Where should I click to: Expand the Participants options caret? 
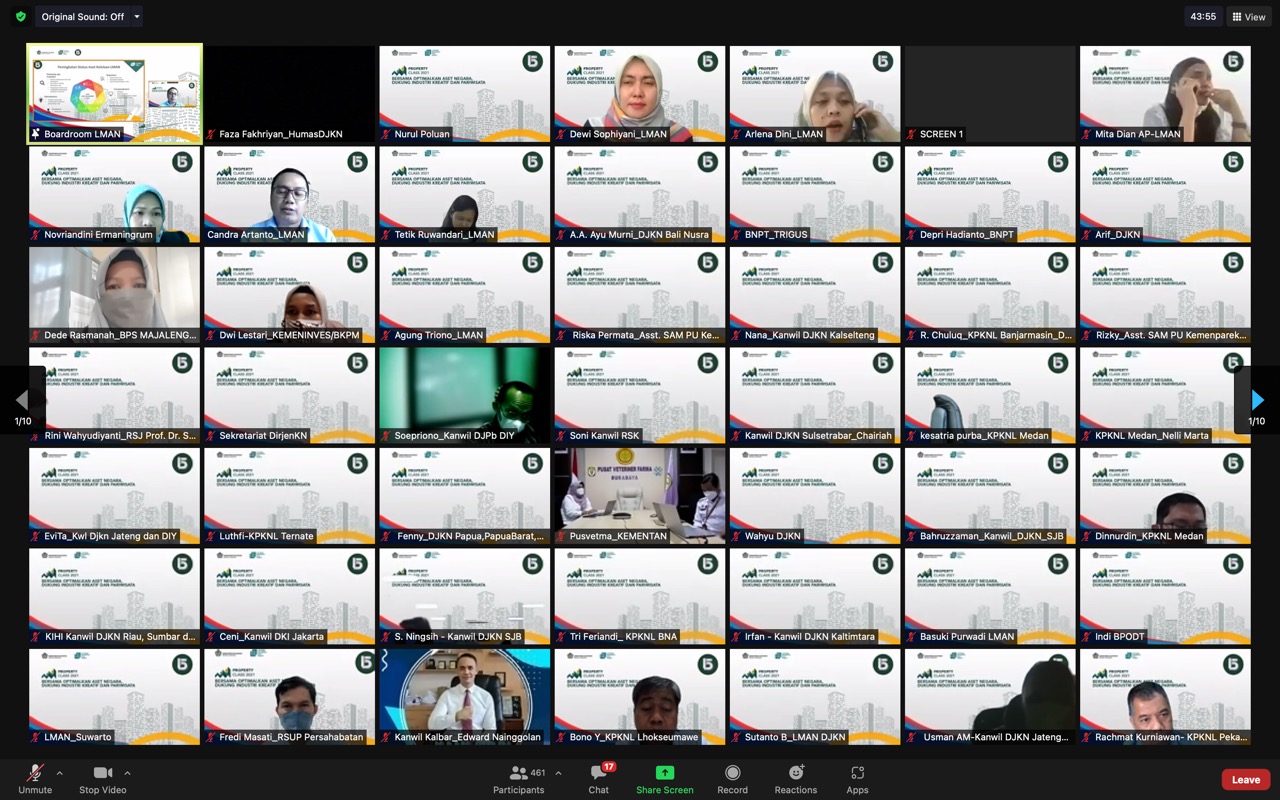pos(558,773)
